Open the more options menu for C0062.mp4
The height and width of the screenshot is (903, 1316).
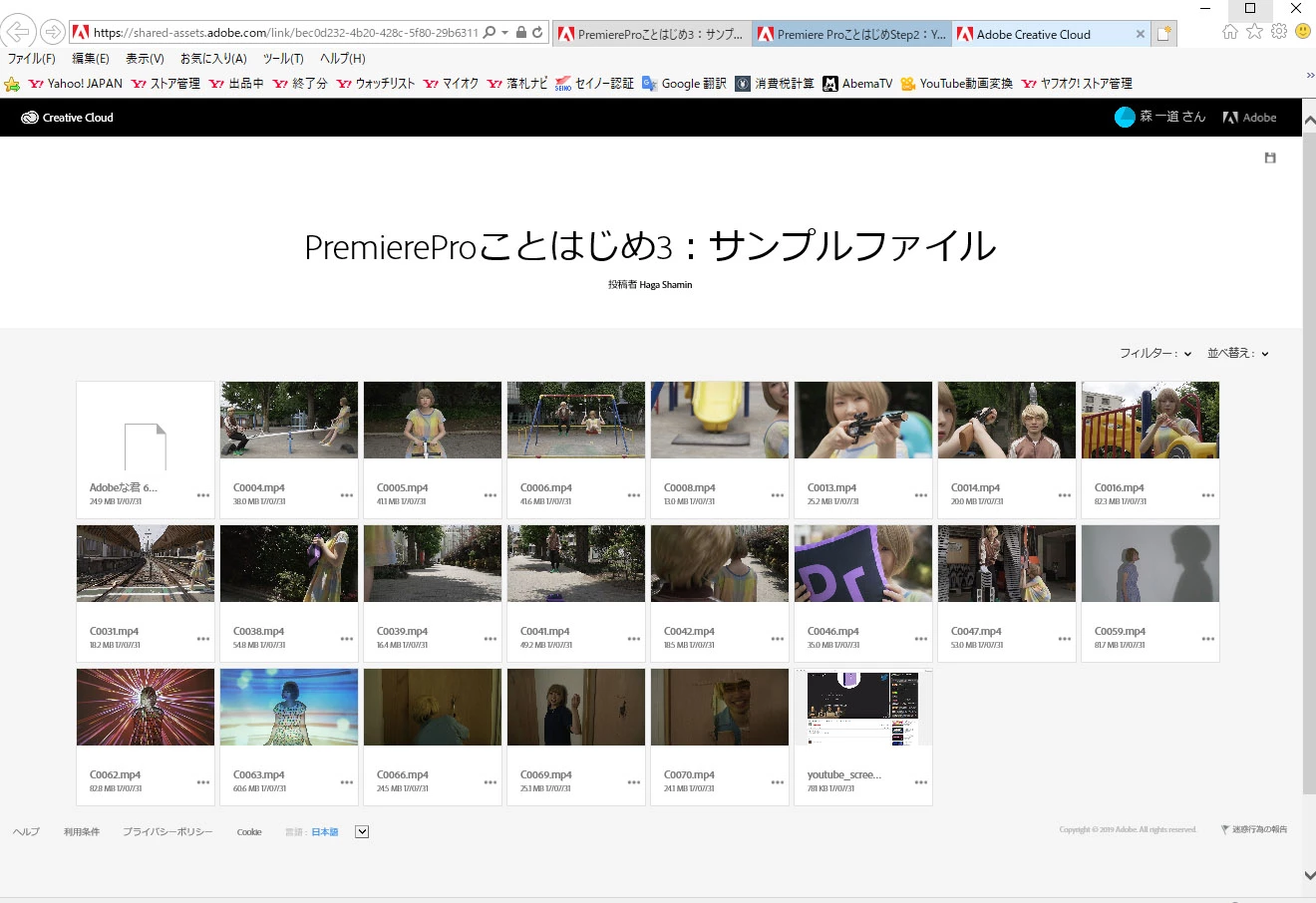(203, 782)
